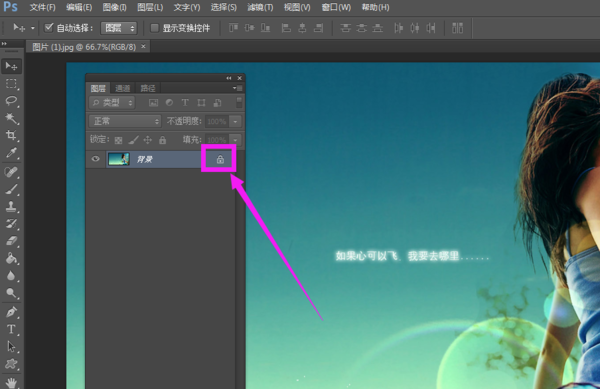Switch to 通道 tab
Image resolution: width=600 pixels, height=389 pixels.
(123, 88)
